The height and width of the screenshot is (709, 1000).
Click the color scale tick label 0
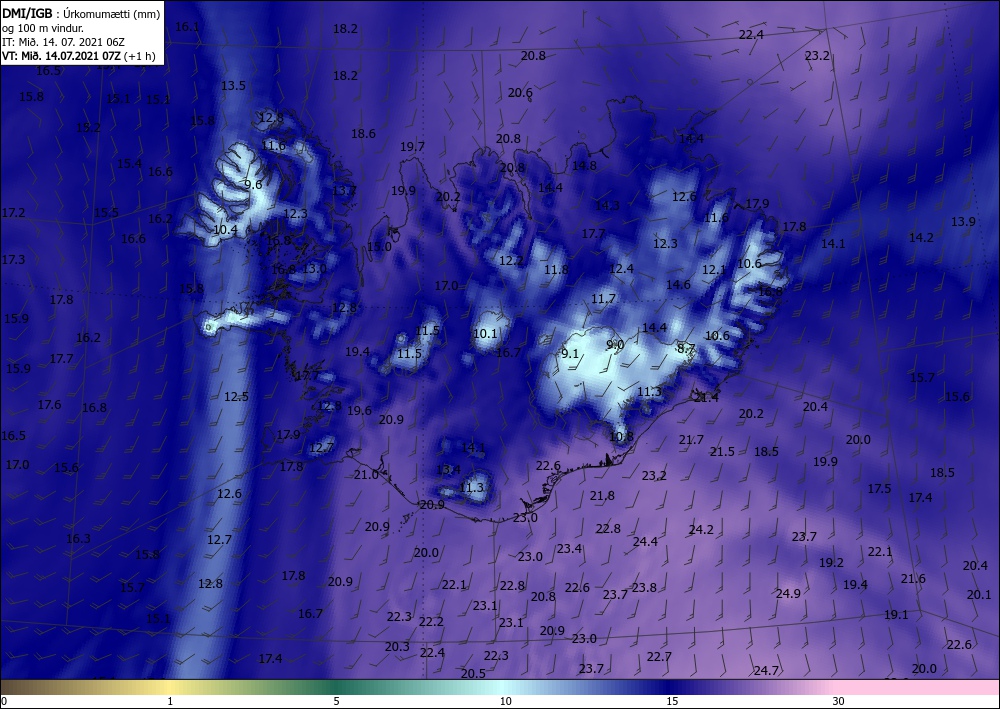tap(4, 702)
